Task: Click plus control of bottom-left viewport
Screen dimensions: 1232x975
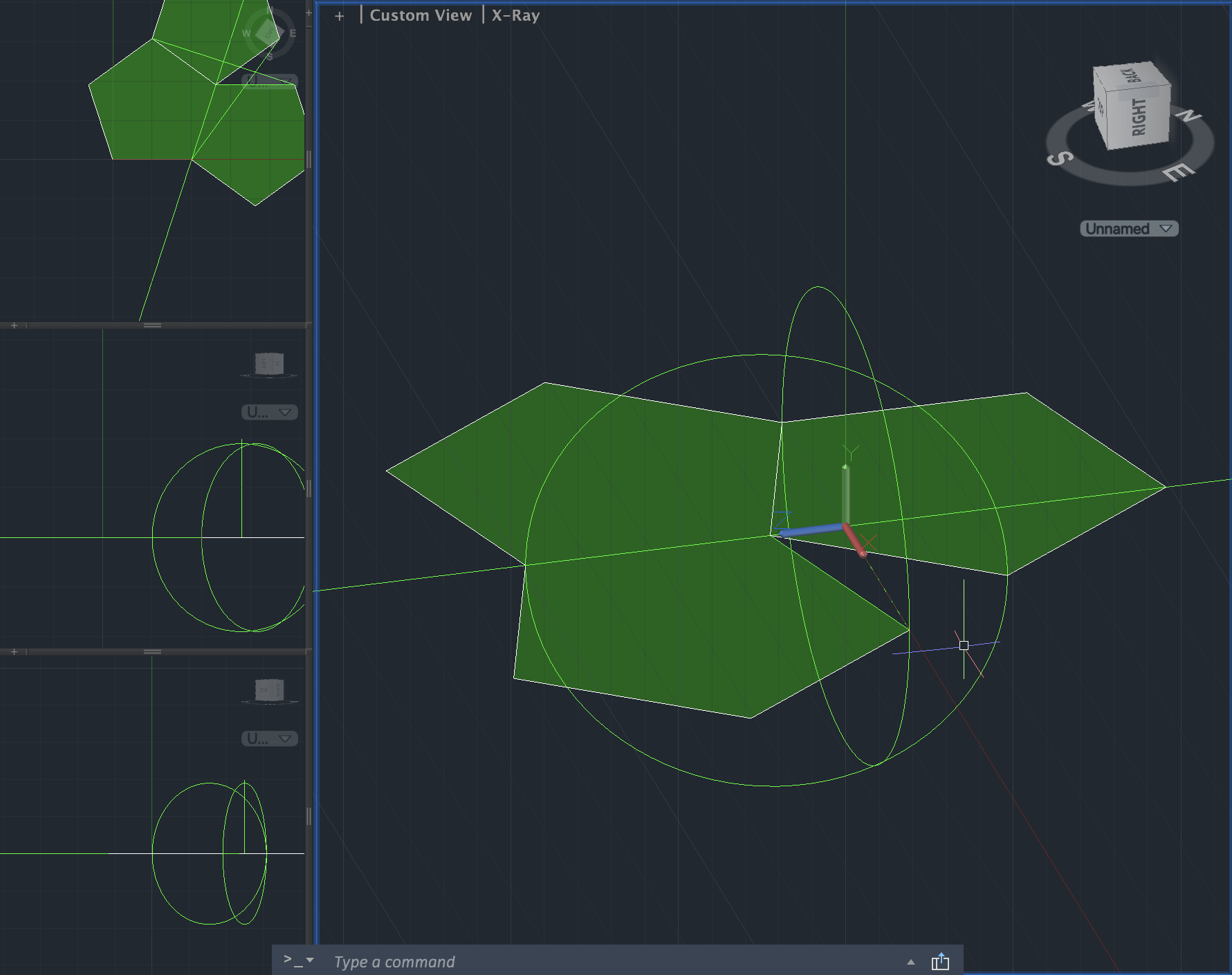Action: (14, 651)
